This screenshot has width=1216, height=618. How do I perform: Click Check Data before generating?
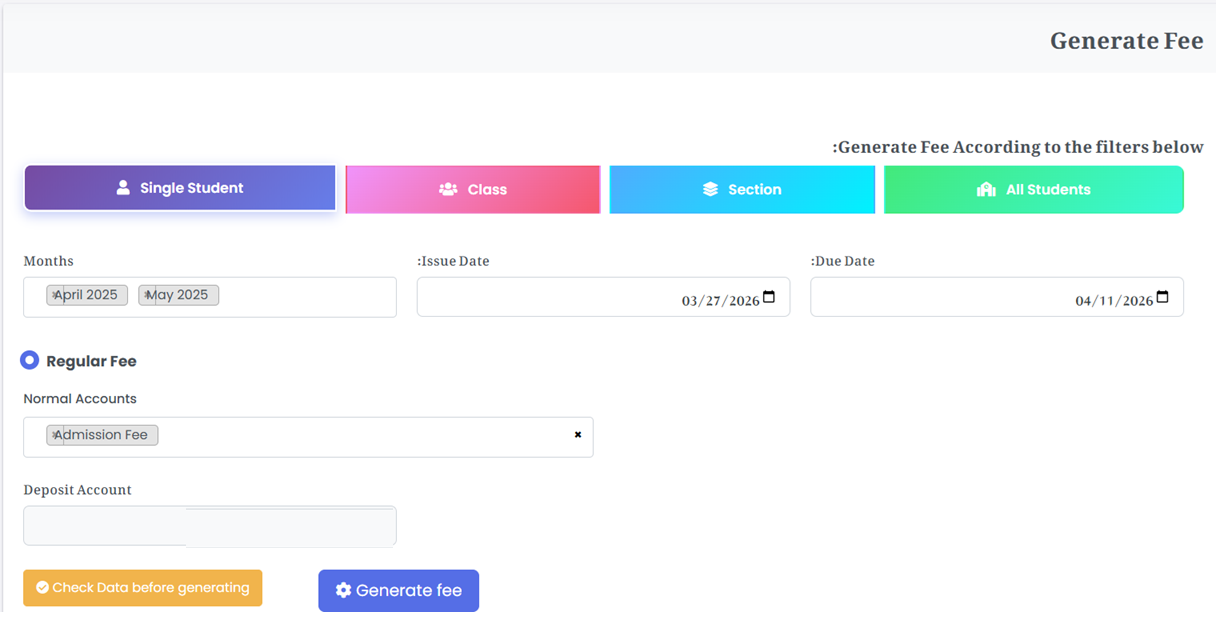(x=142, y=588)
